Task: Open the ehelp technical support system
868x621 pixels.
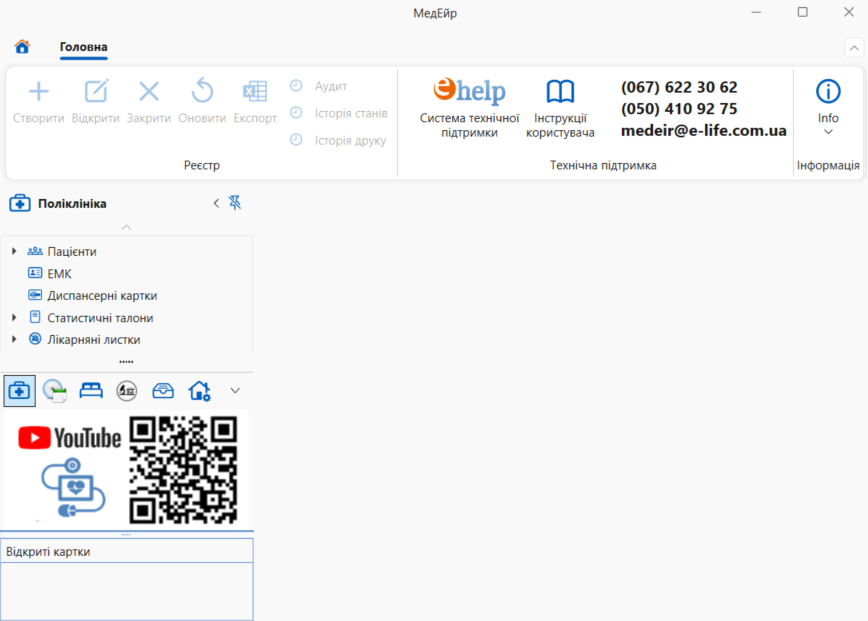Action: [469, 90]
